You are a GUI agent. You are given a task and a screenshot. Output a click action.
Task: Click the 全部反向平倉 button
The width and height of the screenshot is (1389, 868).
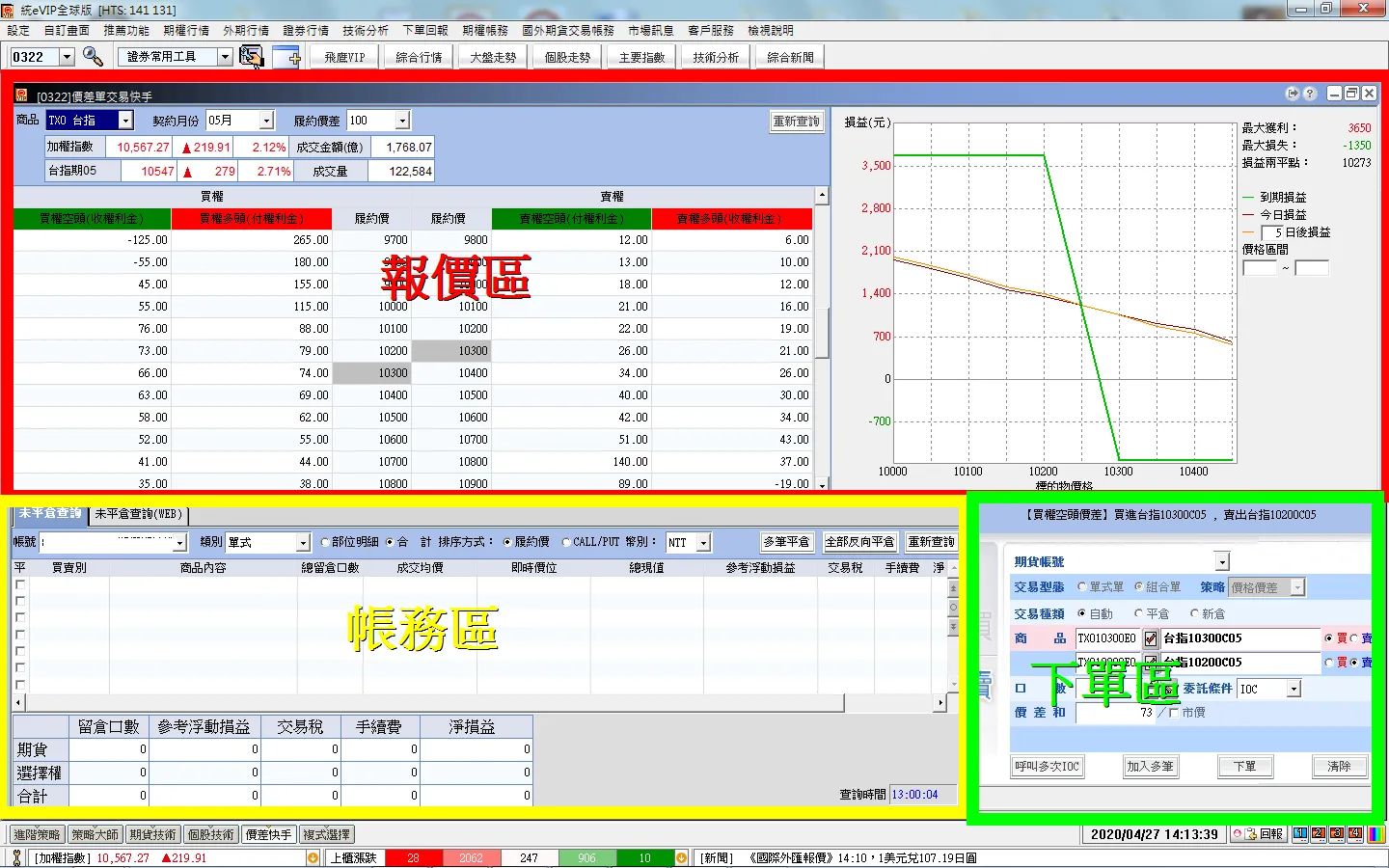click(859, 542)
